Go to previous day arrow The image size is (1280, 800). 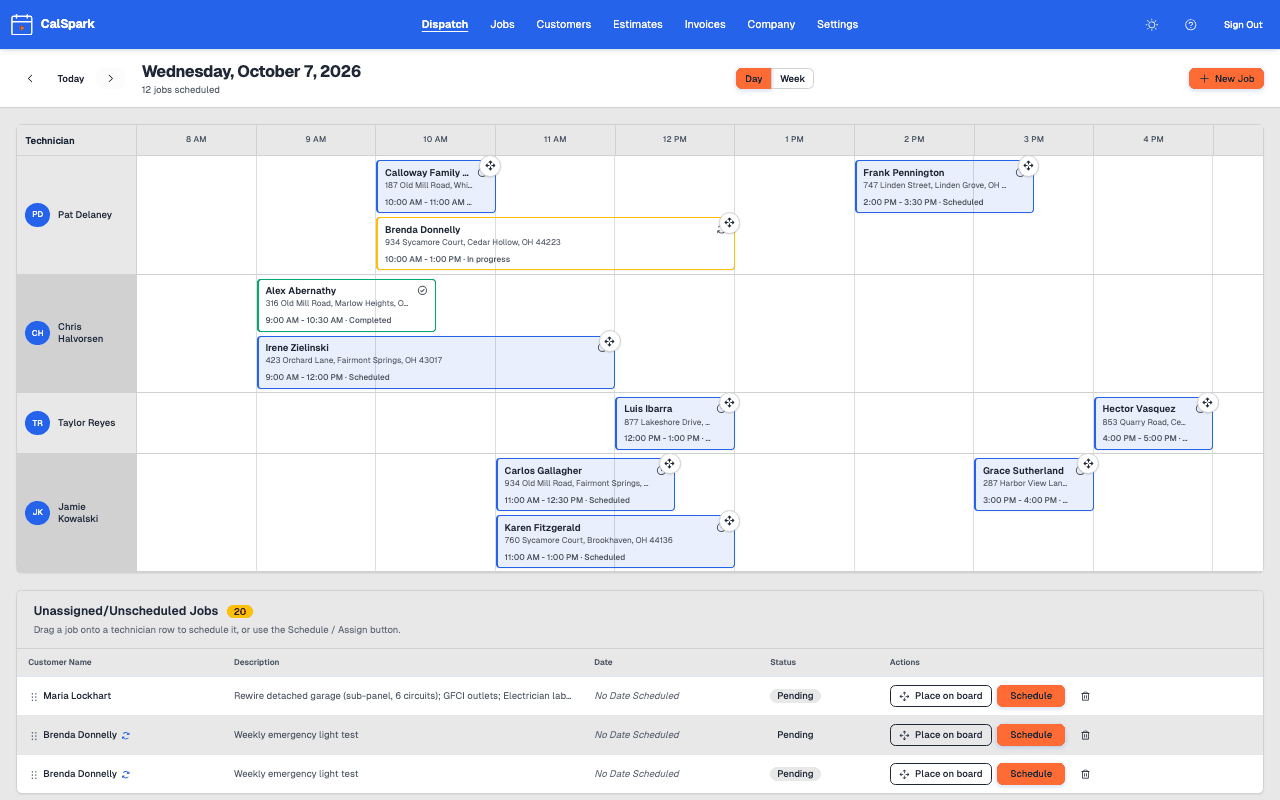30,78
